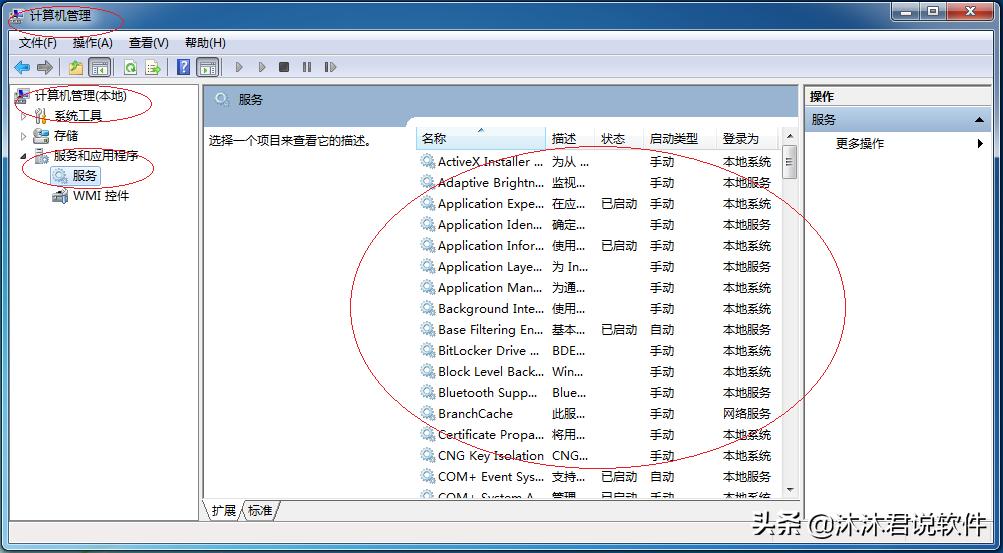
Task: Sort by the 登录为 column header
Action: (746, 139)
